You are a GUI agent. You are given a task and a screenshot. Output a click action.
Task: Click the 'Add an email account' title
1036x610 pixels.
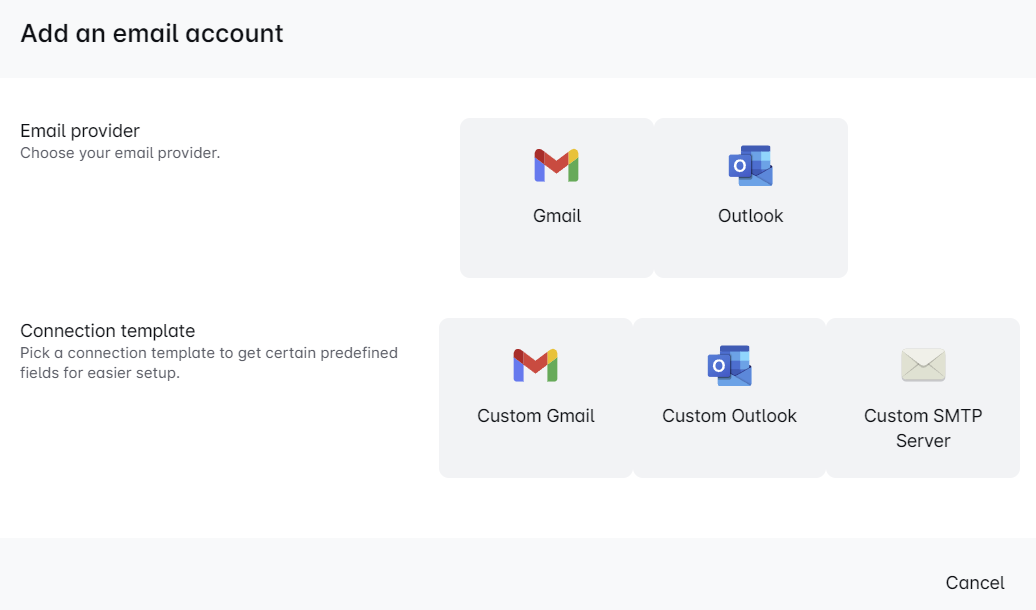pyautogui.click(x=152, y=33)
